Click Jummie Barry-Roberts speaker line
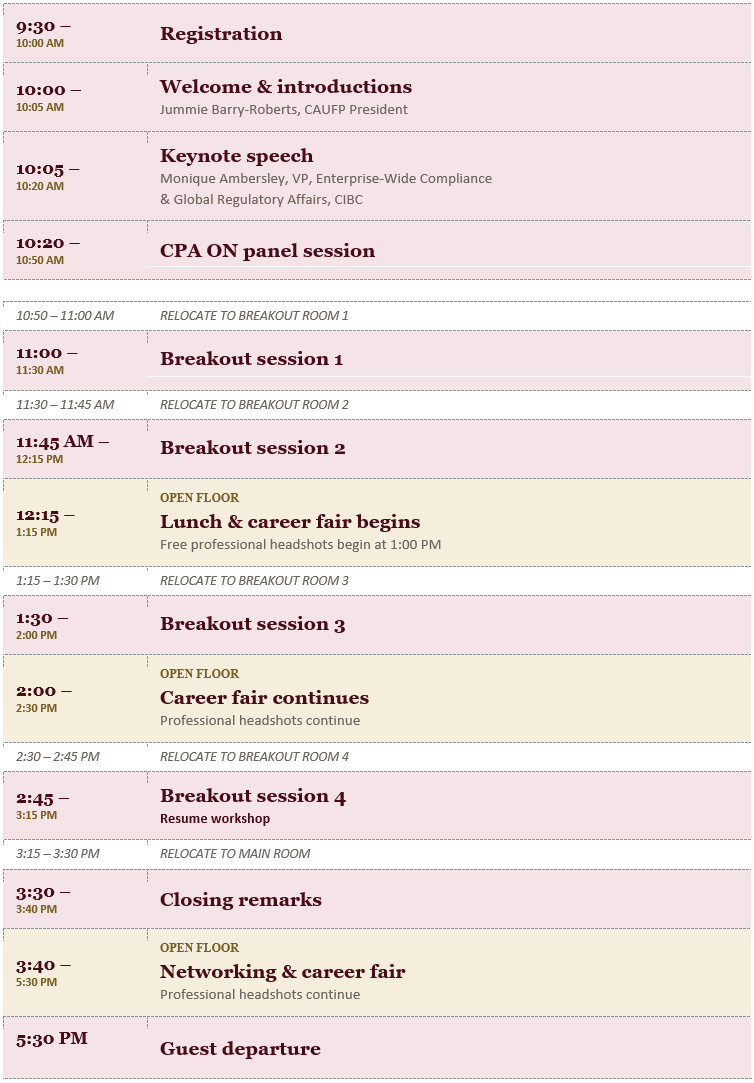Screen dimensions: 754x1083 pyautogui.click(x=284, y=109)
